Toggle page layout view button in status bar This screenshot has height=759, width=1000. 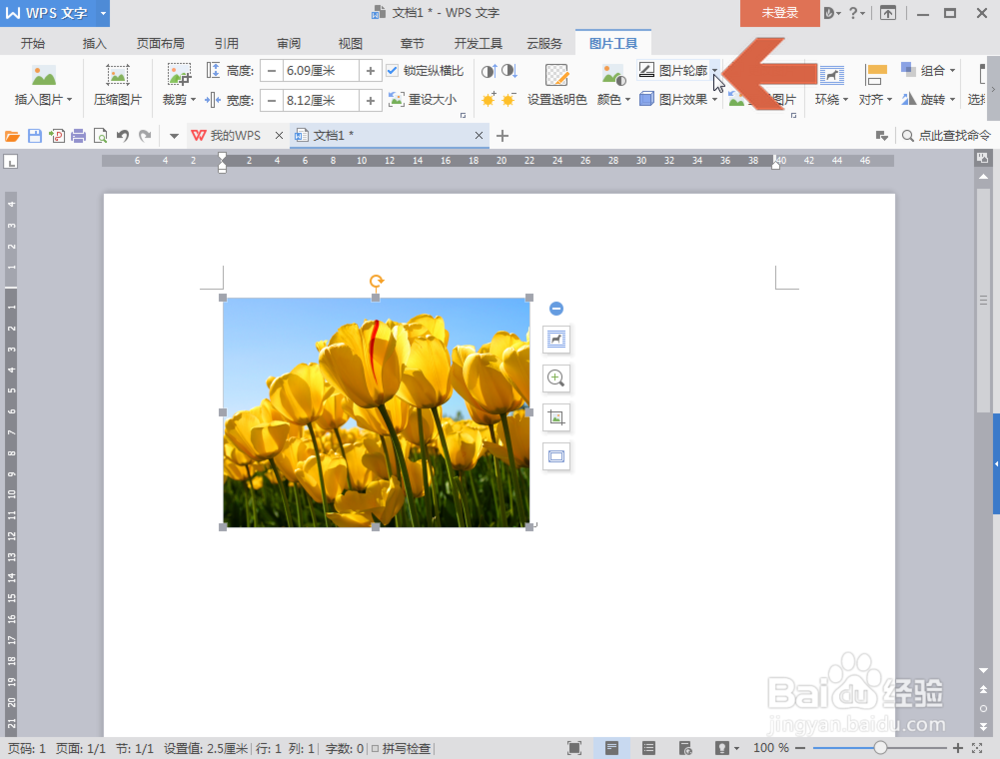[612, 748]
